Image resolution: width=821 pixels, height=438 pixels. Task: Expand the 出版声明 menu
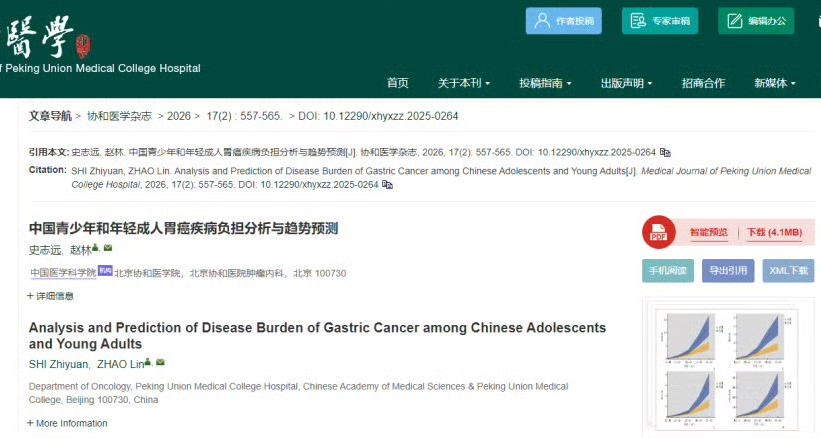[x=626, y=83]
